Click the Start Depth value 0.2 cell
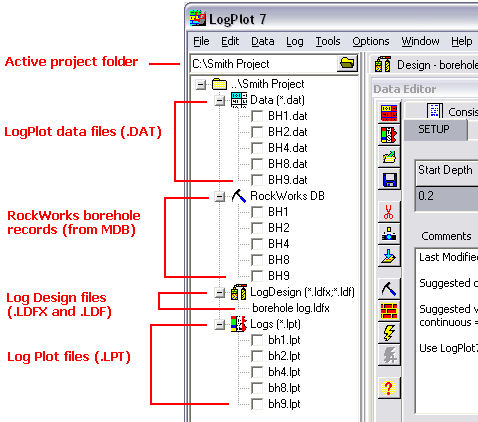The width and height of the screenshot is (478, 422). [447, 198]
